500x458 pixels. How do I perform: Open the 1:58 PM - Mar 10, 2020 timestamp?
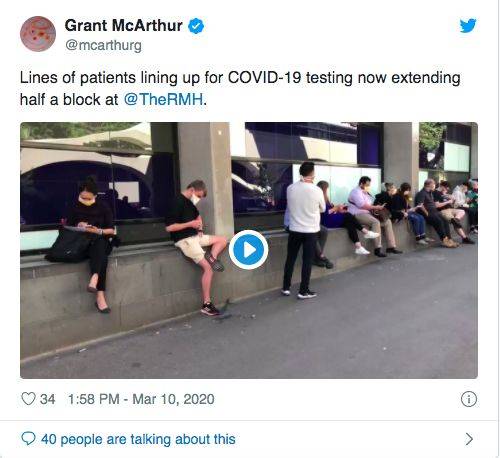(x=141, y=399)
